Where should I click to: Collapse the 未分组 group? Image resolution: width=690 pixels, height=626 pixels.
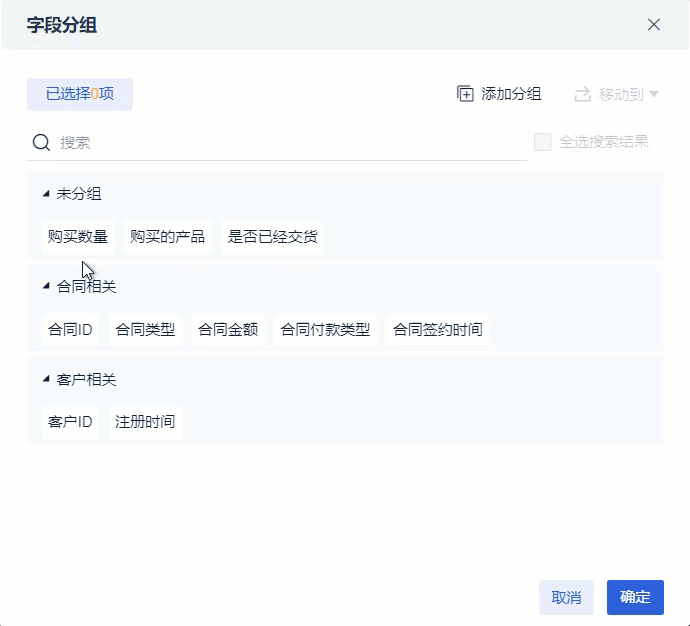pos(46,194)
